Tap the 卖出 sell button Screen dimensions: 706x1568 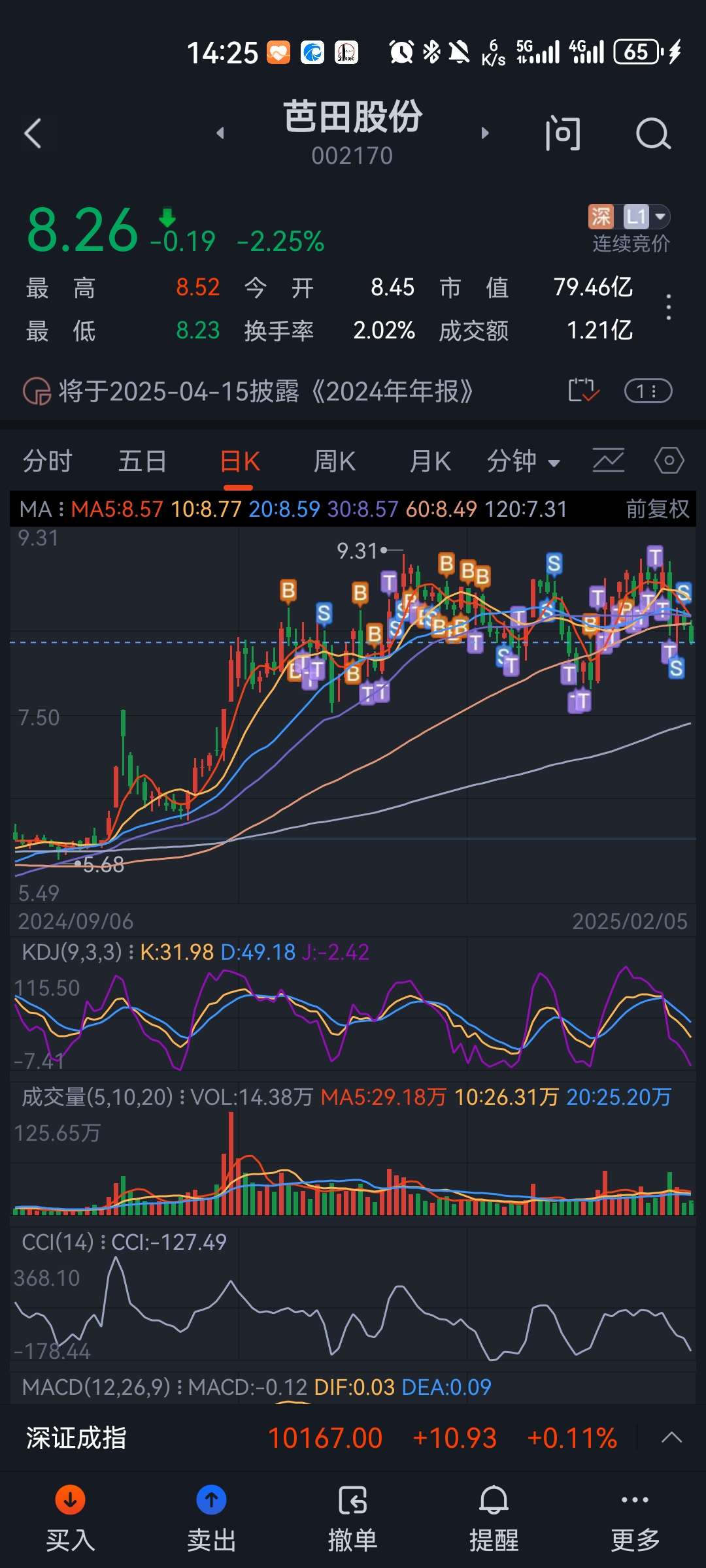[212, 1518]
